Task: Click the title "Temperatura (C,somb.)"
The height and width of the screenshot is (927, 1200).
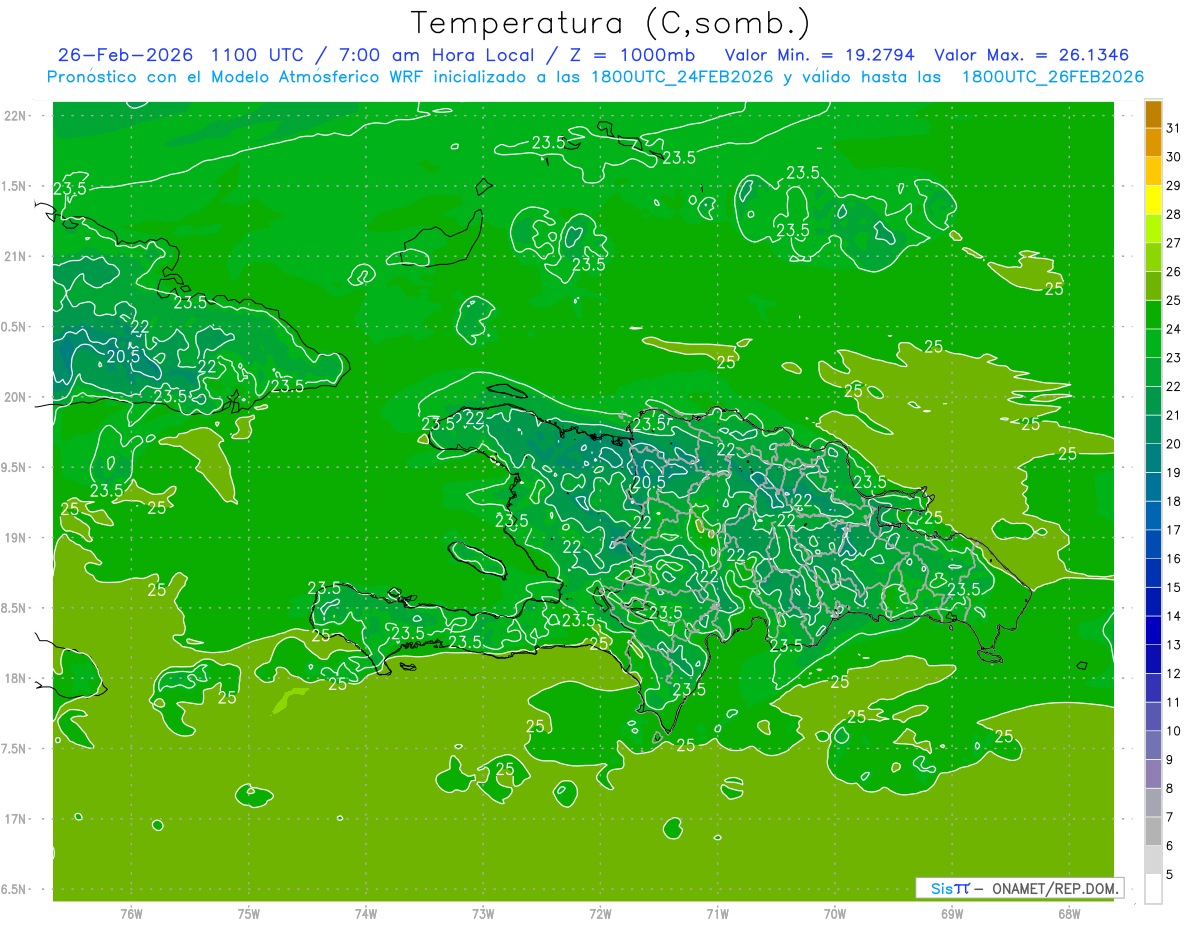Action: 610,22
